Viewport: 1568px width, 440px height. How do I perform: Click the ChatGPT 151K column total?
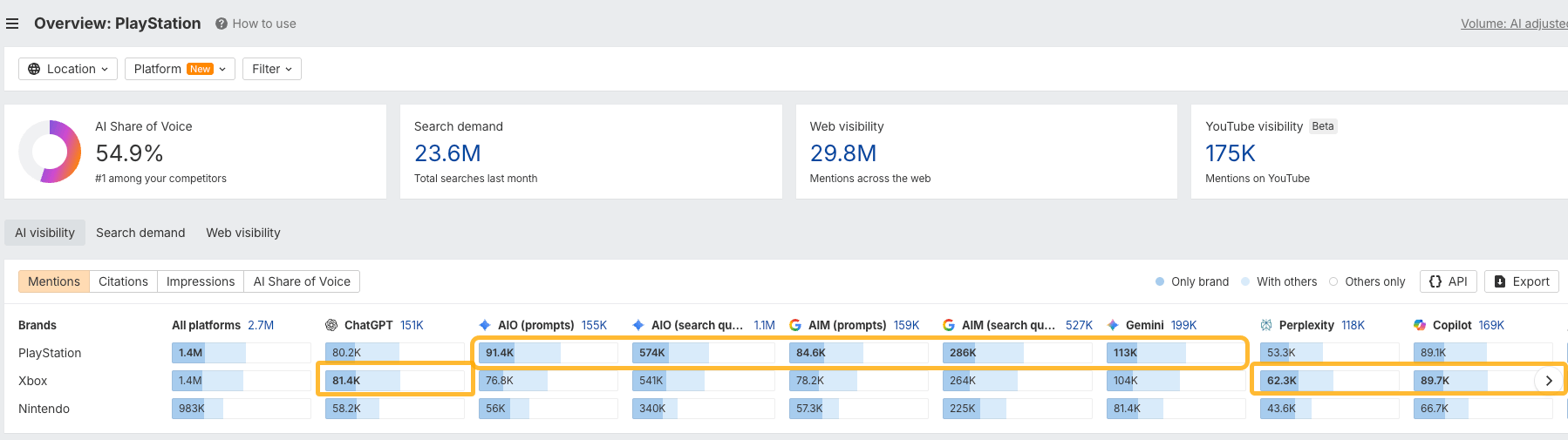[x=412, y=325]
